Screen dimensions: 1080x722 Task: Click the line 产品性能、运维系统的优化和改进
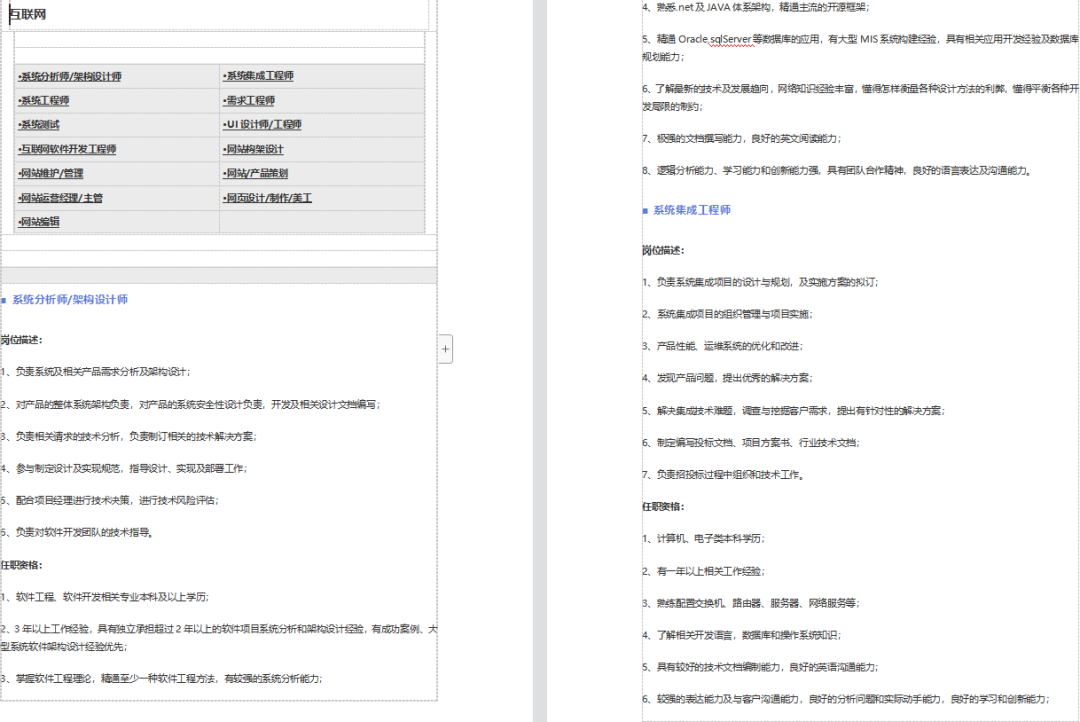pos(723,347)
